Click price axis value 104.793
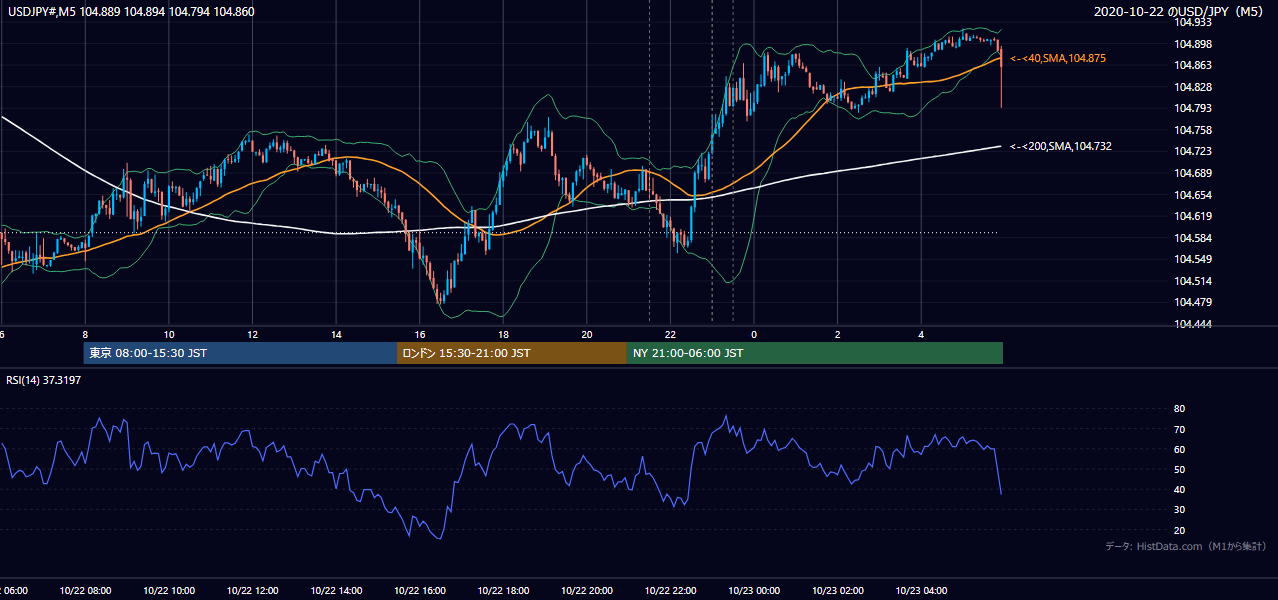 (1192, 108)
